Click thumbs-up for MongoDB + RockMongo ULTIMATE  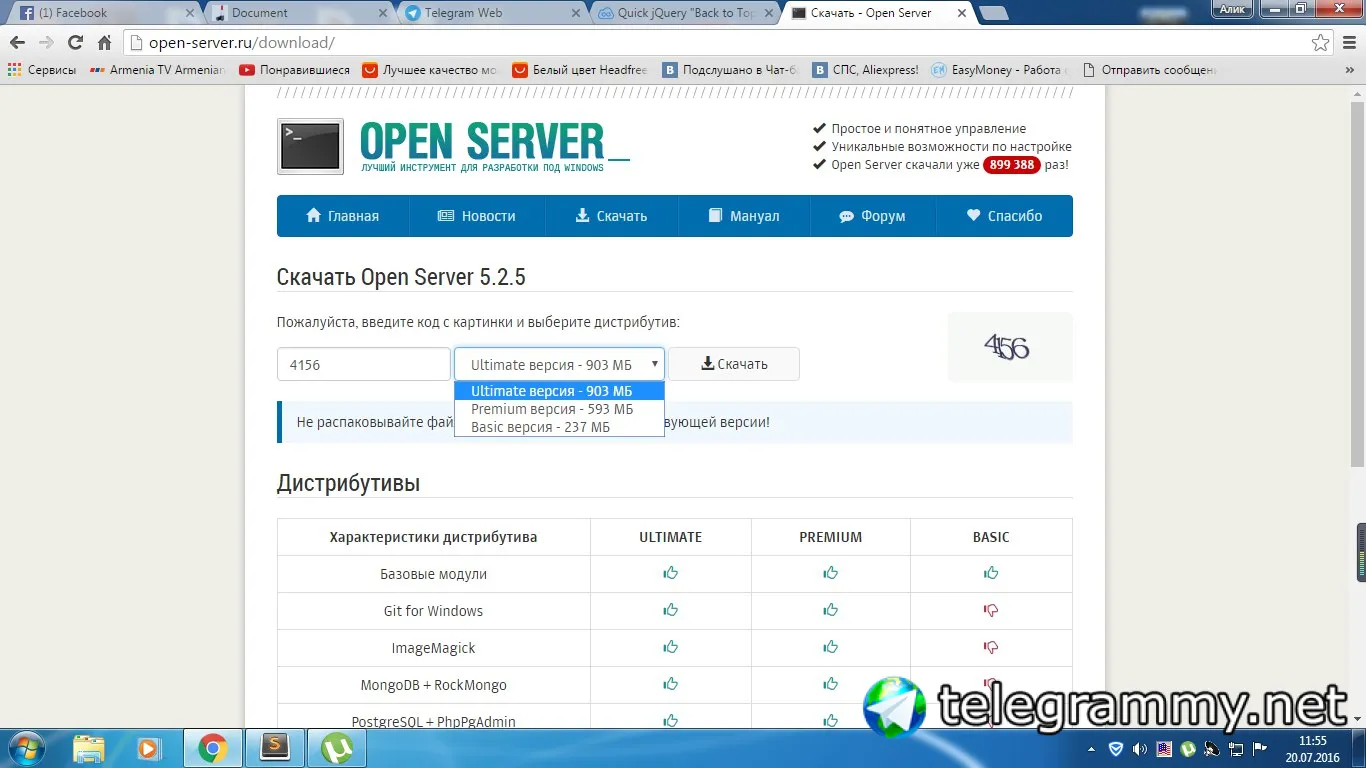670,685
